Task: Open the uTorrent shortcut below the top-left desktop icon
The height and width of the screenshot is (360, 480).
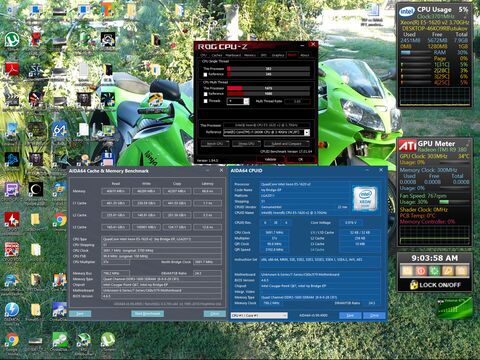Action: [12, 40]
